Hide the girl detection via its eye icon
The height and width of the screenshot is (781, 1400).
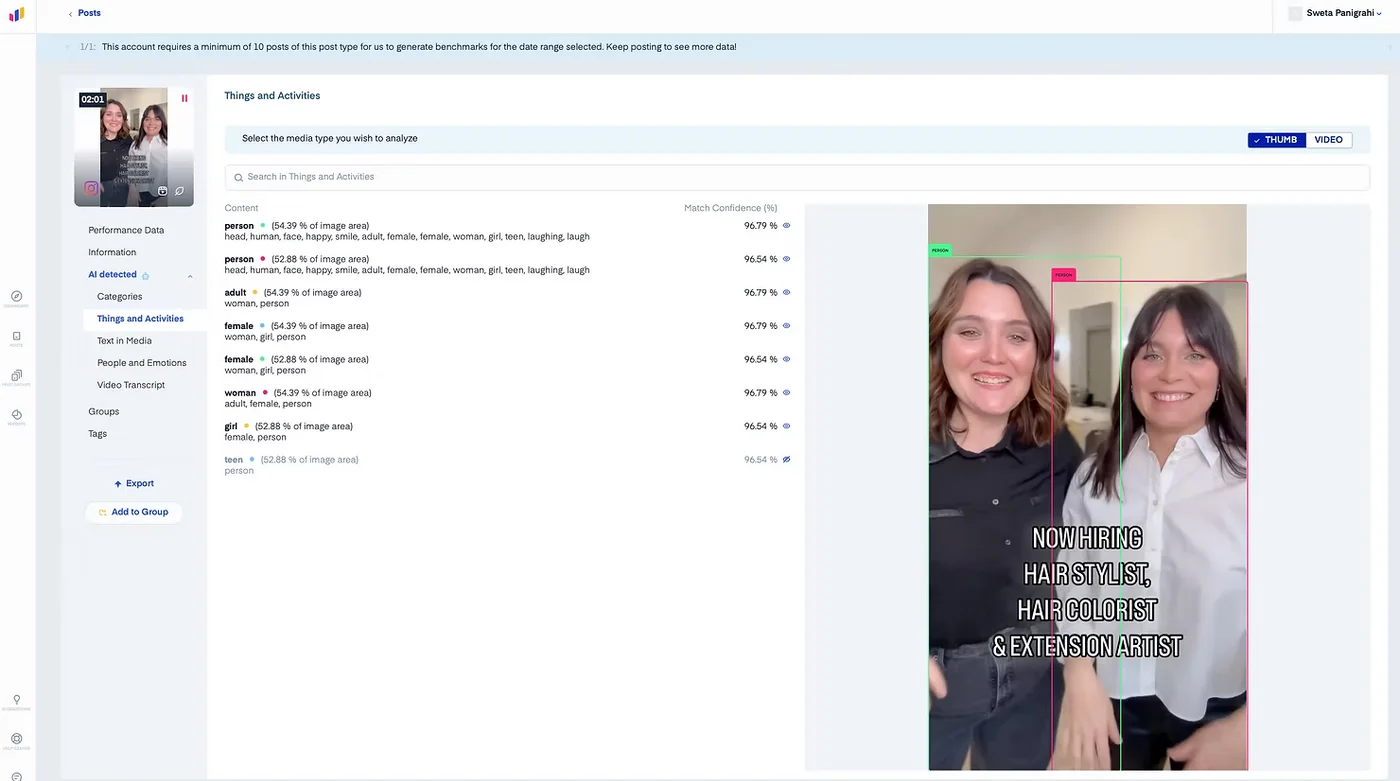[x=786, y=426]
